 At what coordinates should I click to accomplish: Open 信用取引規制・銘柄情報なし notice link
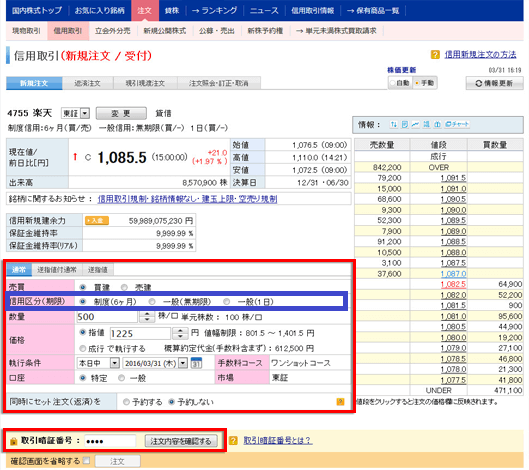point(187,199)
